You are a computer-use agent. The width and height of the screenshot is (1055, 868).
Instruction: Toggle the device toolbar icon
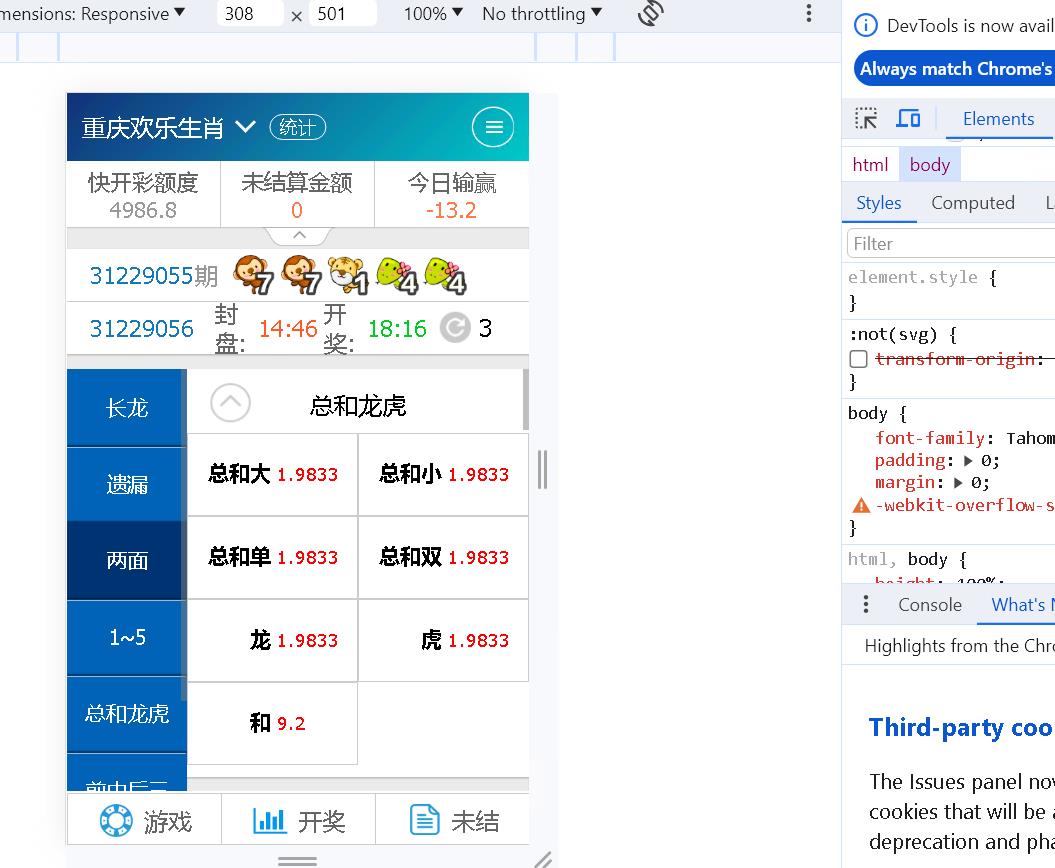point(908,118)
